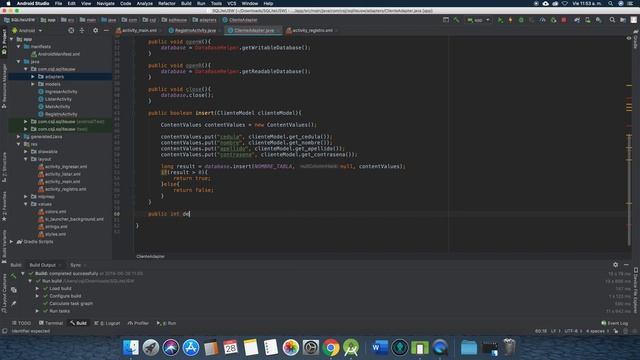
Task: Click the Apply Changes lightning icon
Action: (x=510, y=20)
